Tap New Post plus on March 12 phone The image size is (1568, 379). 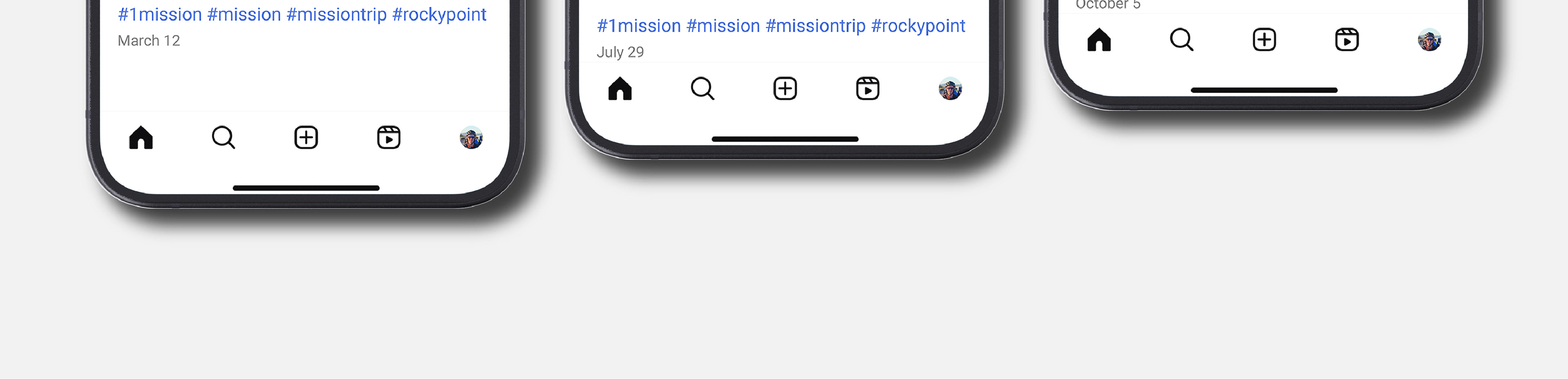[x=306, y=137]
